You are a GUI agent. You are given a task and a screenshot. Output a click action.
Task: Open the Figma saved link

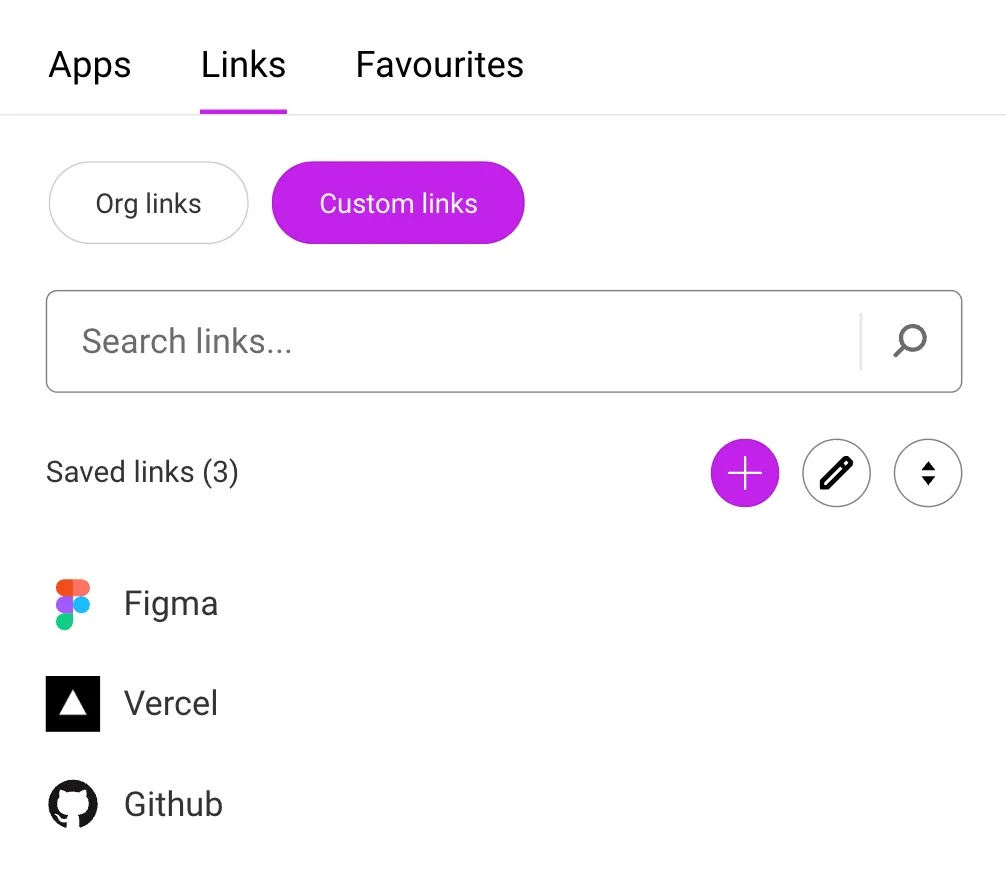[171, 603]
